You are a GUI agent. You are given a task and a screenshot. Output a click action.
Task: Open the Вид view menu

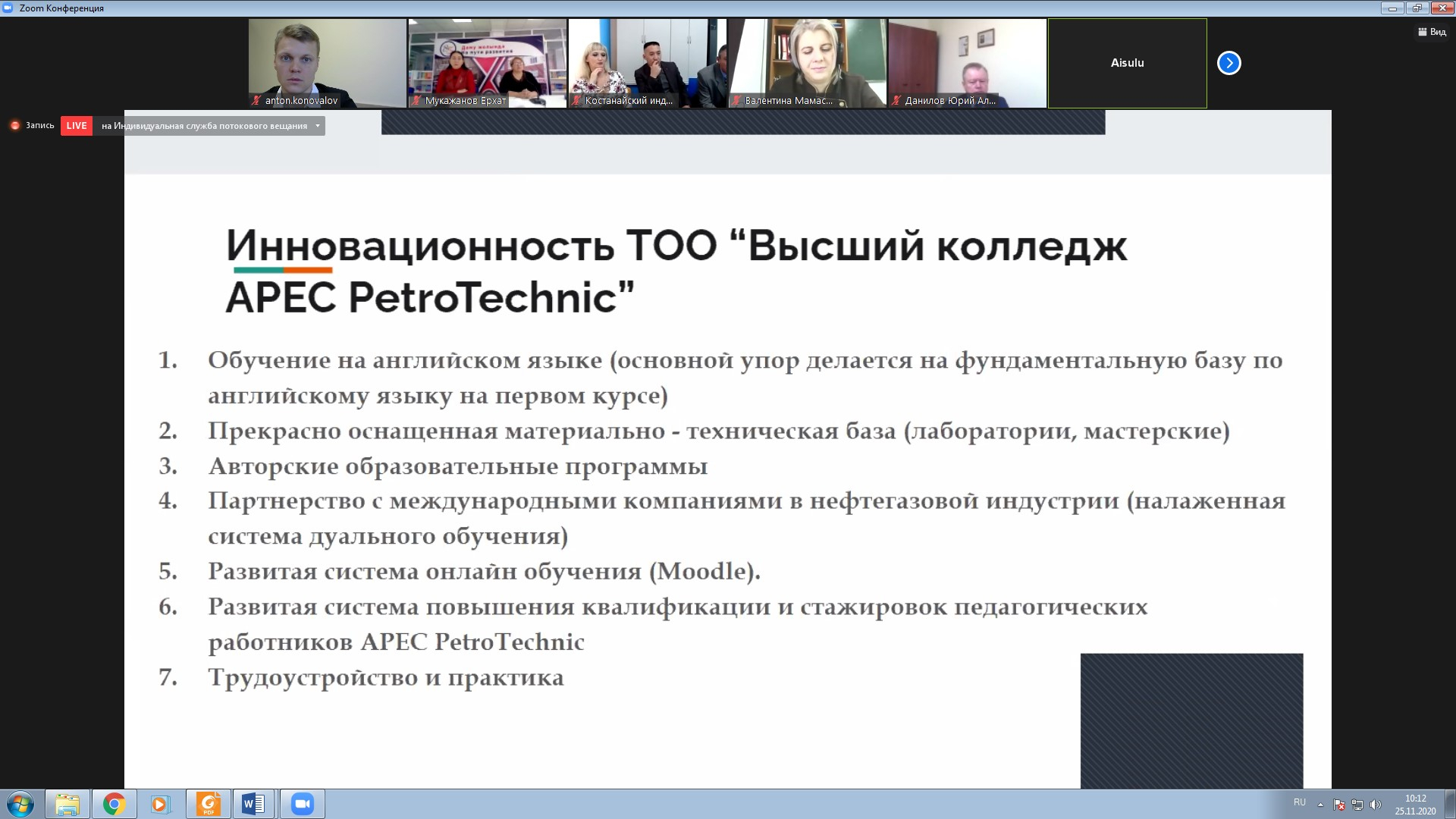(1432, 32)
